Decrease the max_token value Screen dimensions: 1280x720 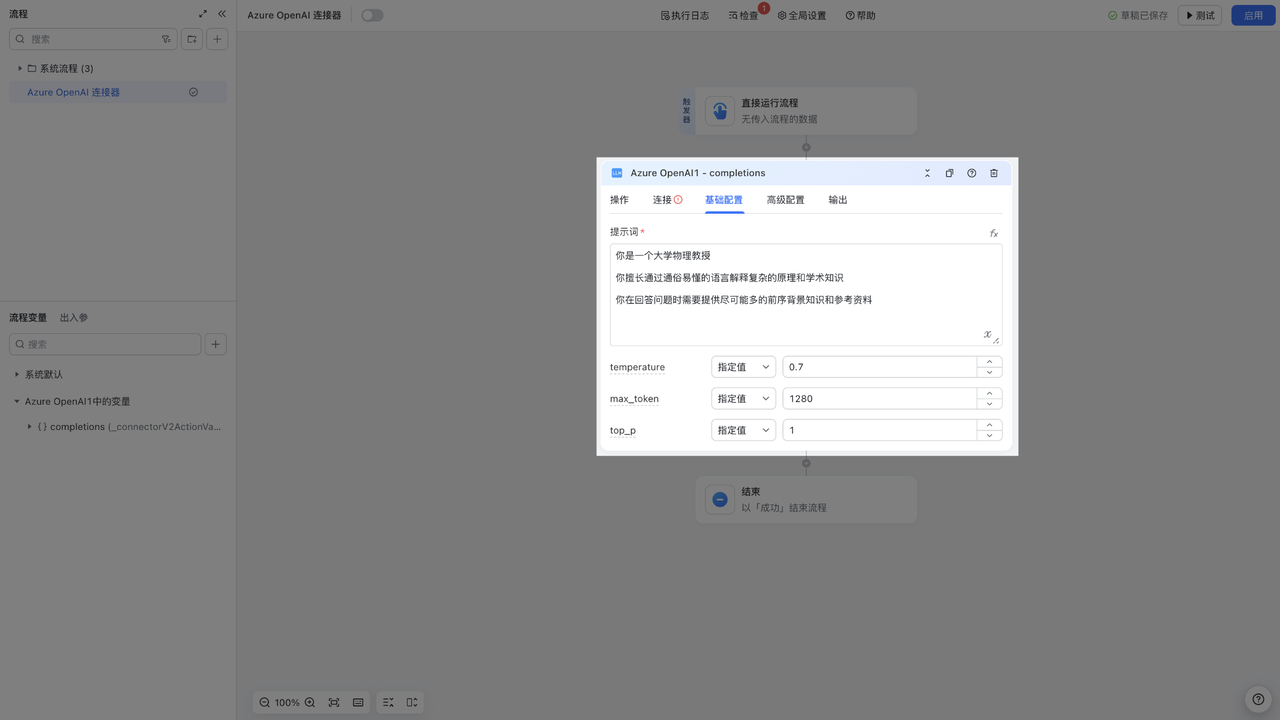[x=989, y=404]
